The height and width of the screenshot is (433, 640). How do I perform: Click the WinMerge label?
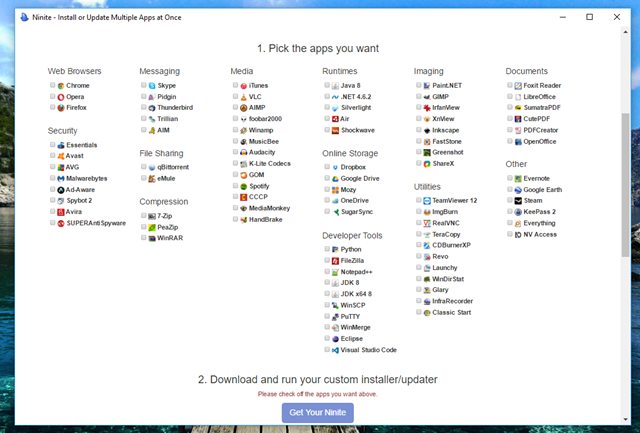coord(356,327)
